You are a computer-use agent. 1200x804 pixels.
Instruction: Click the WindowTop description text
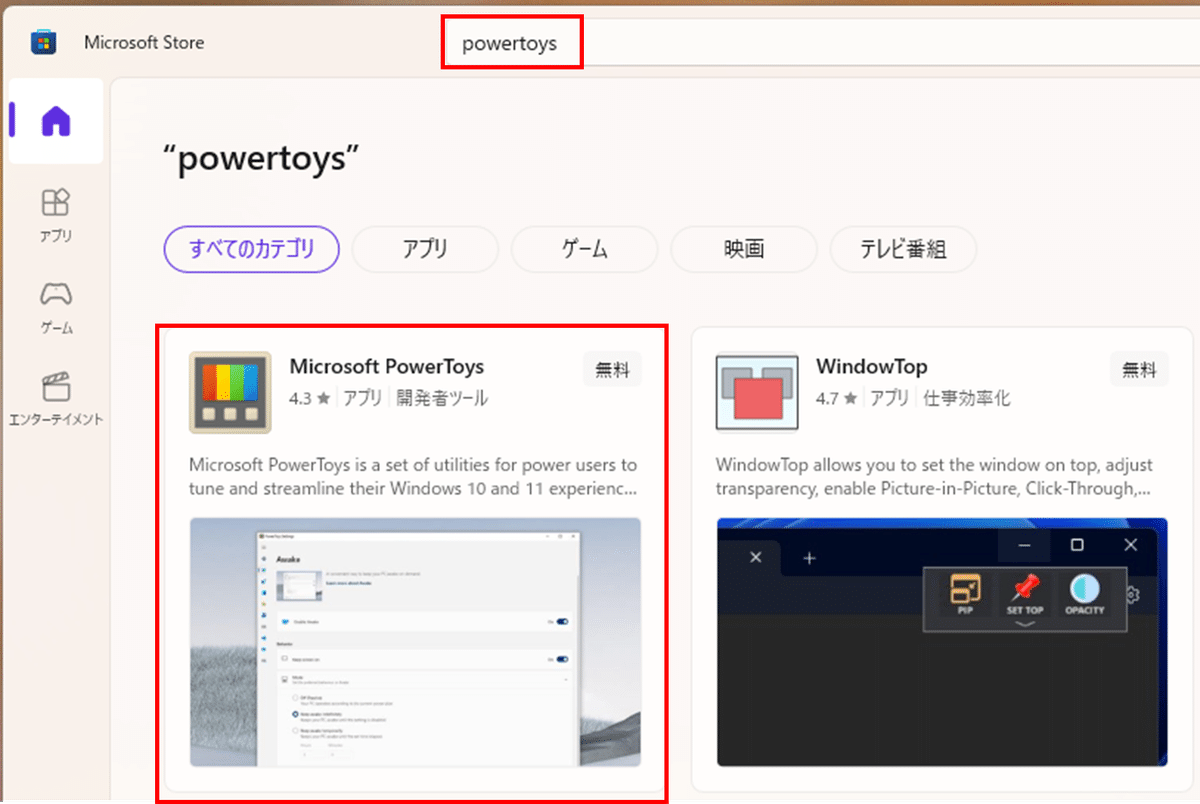(935, 477)
